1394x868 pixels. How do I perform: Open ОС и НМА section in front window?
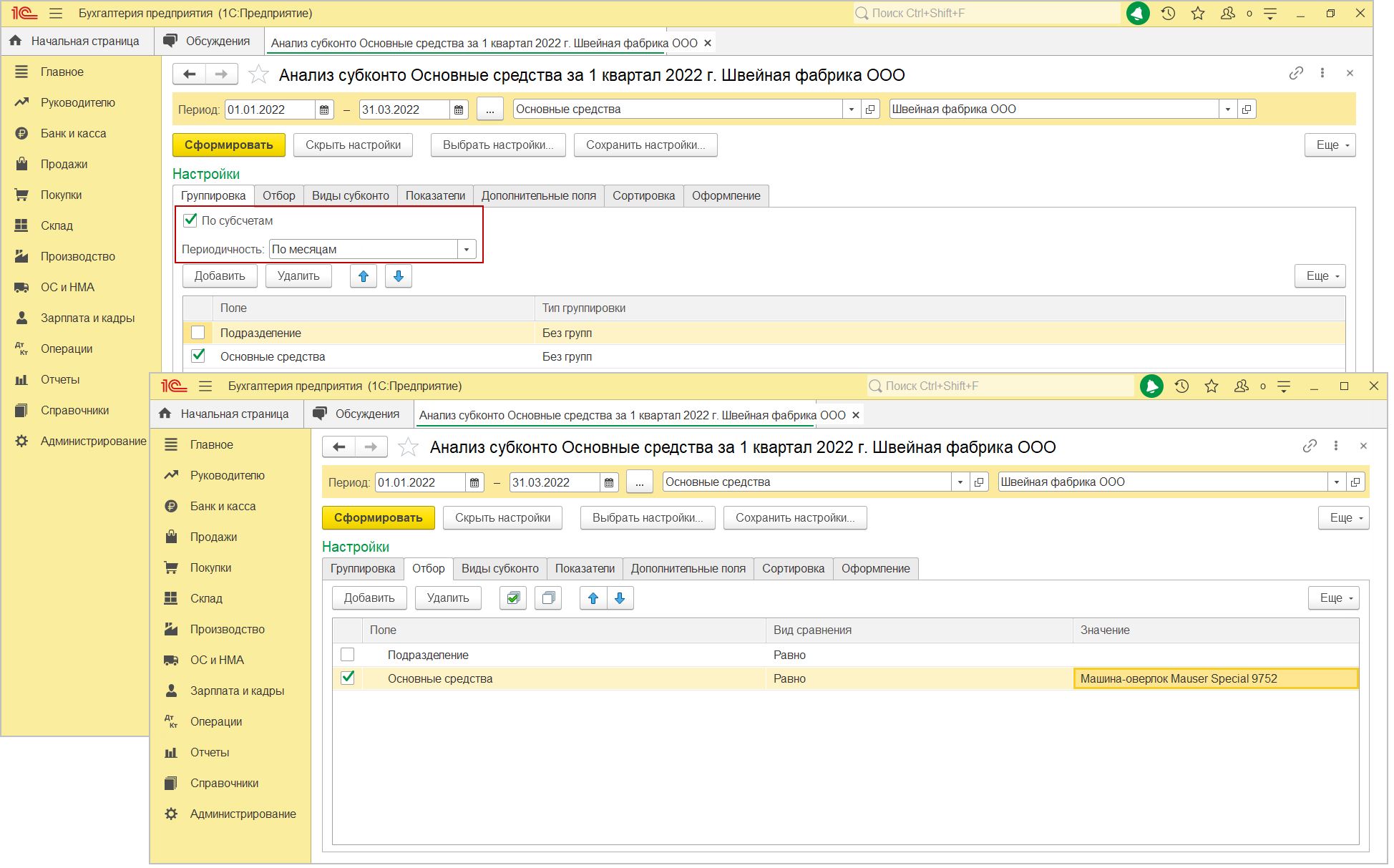[217, 660]
